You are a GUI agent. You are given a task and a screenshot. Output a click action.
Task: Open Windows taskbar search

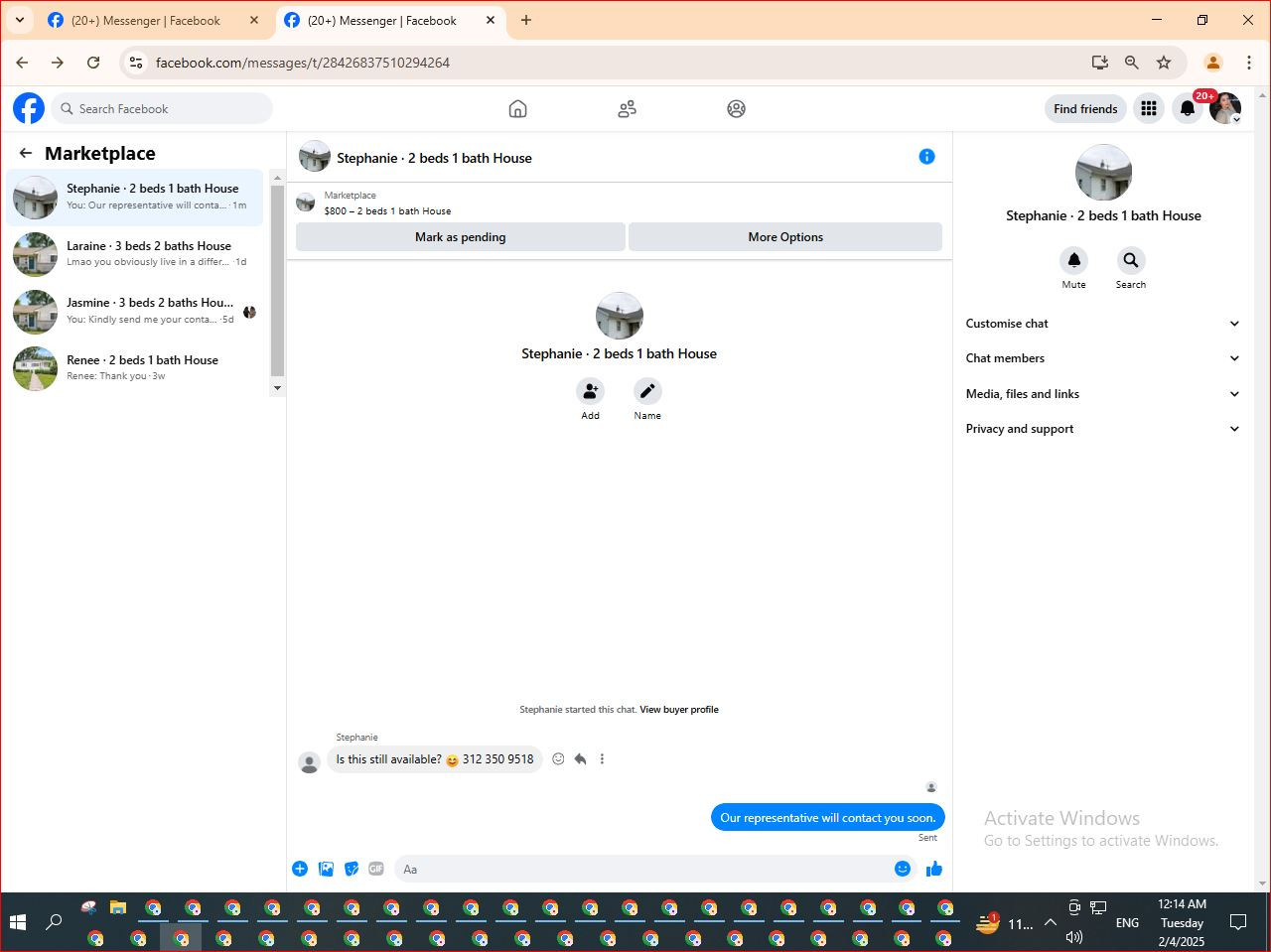(x=55, y=923)
